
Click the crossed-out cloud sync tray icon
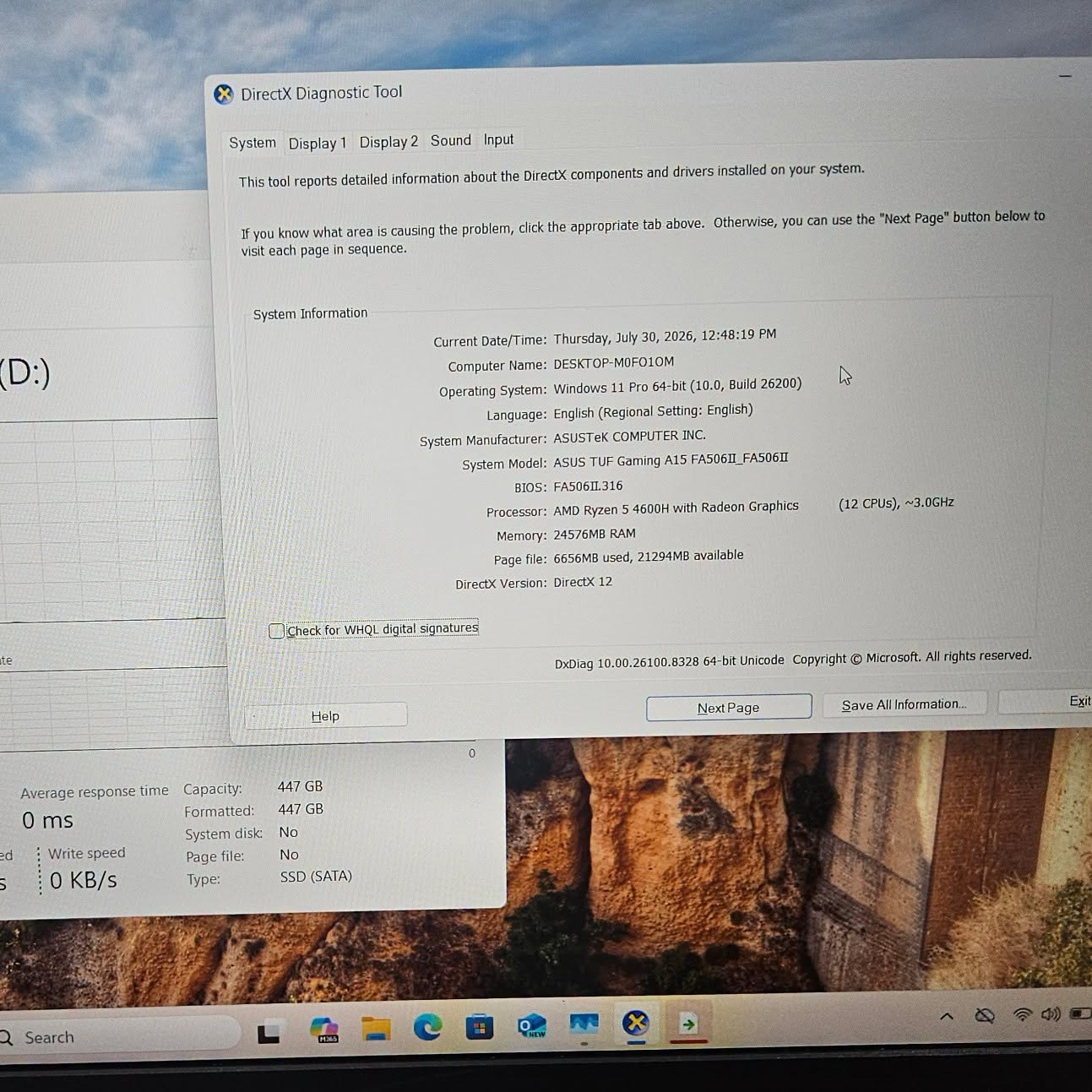[985, 1016]
